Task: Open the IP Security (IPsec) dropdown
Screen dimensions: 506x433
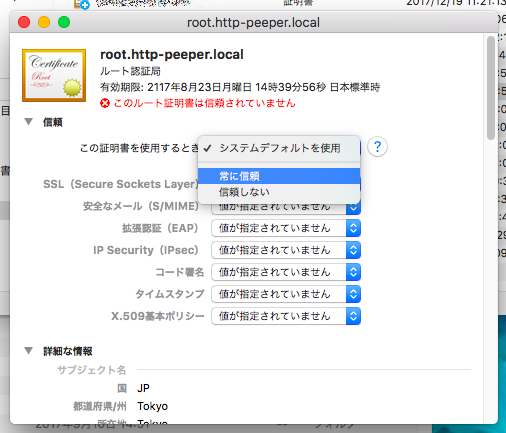Action: 286,250
